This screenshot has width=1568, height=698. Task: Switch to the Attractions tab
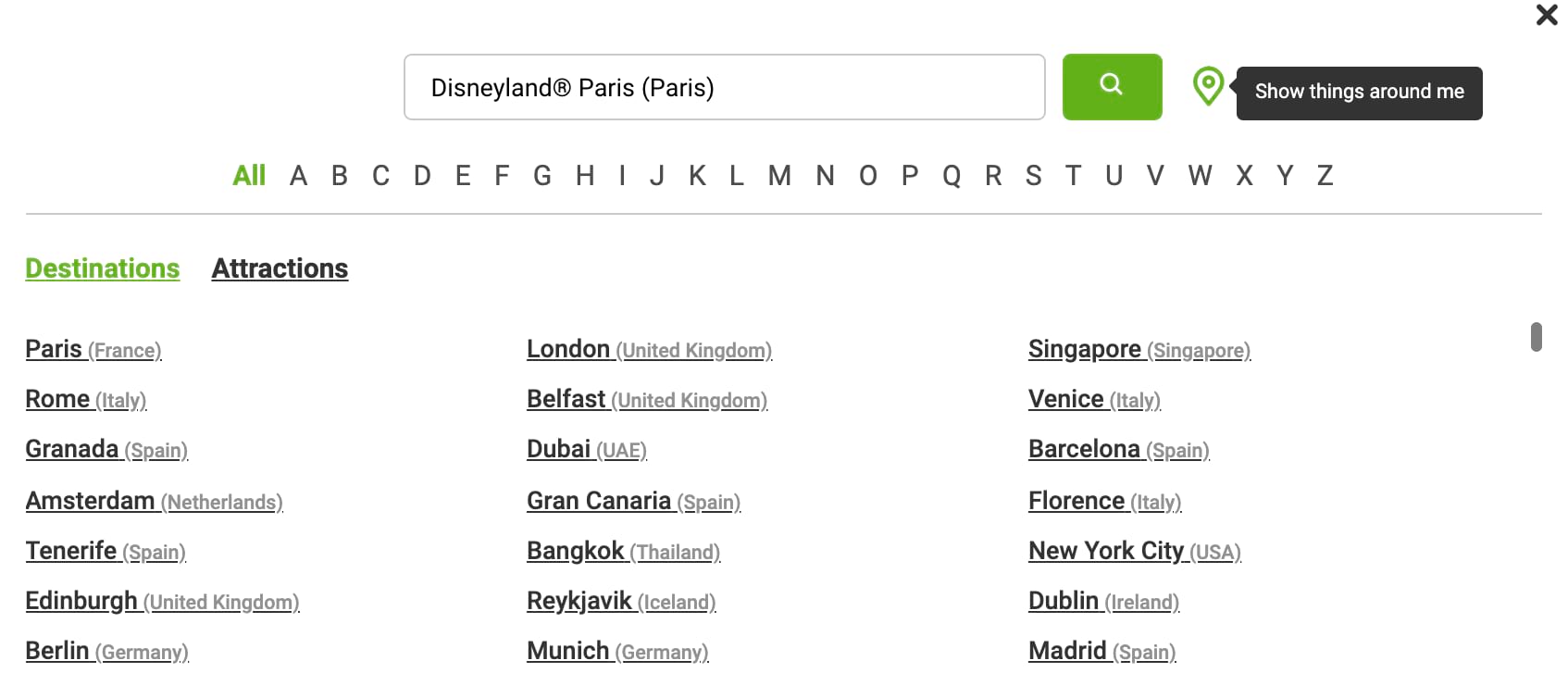click(x=280, y=268)
